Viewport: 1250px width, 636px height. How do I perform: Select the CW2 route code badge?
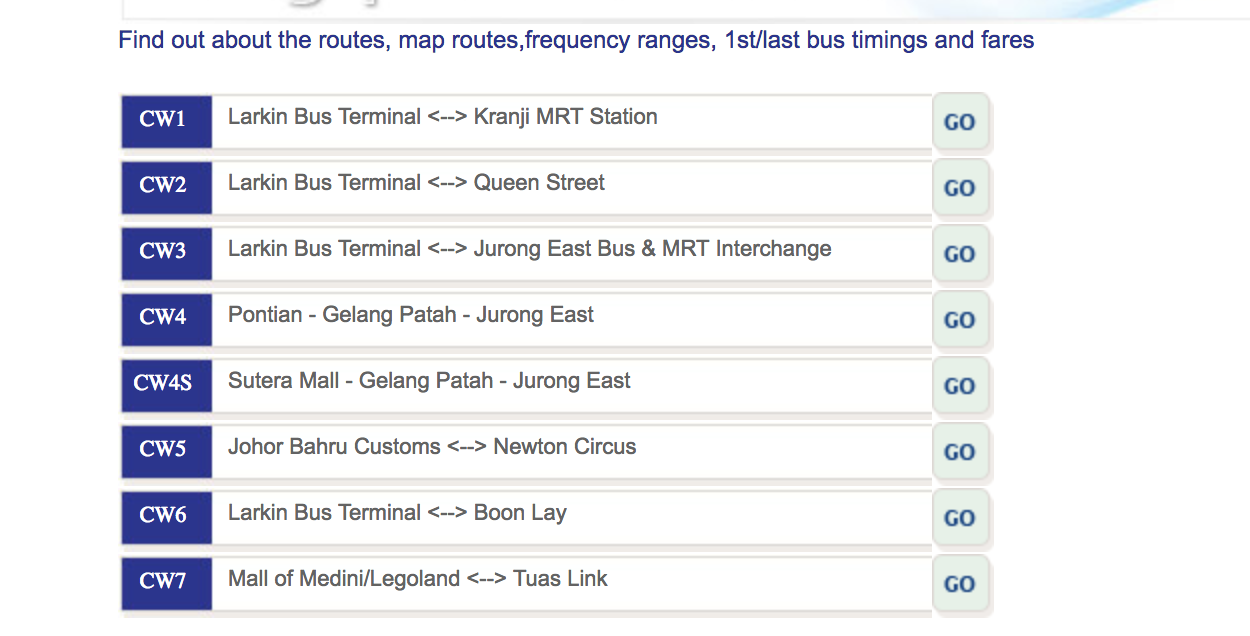(x=165, y=186)
